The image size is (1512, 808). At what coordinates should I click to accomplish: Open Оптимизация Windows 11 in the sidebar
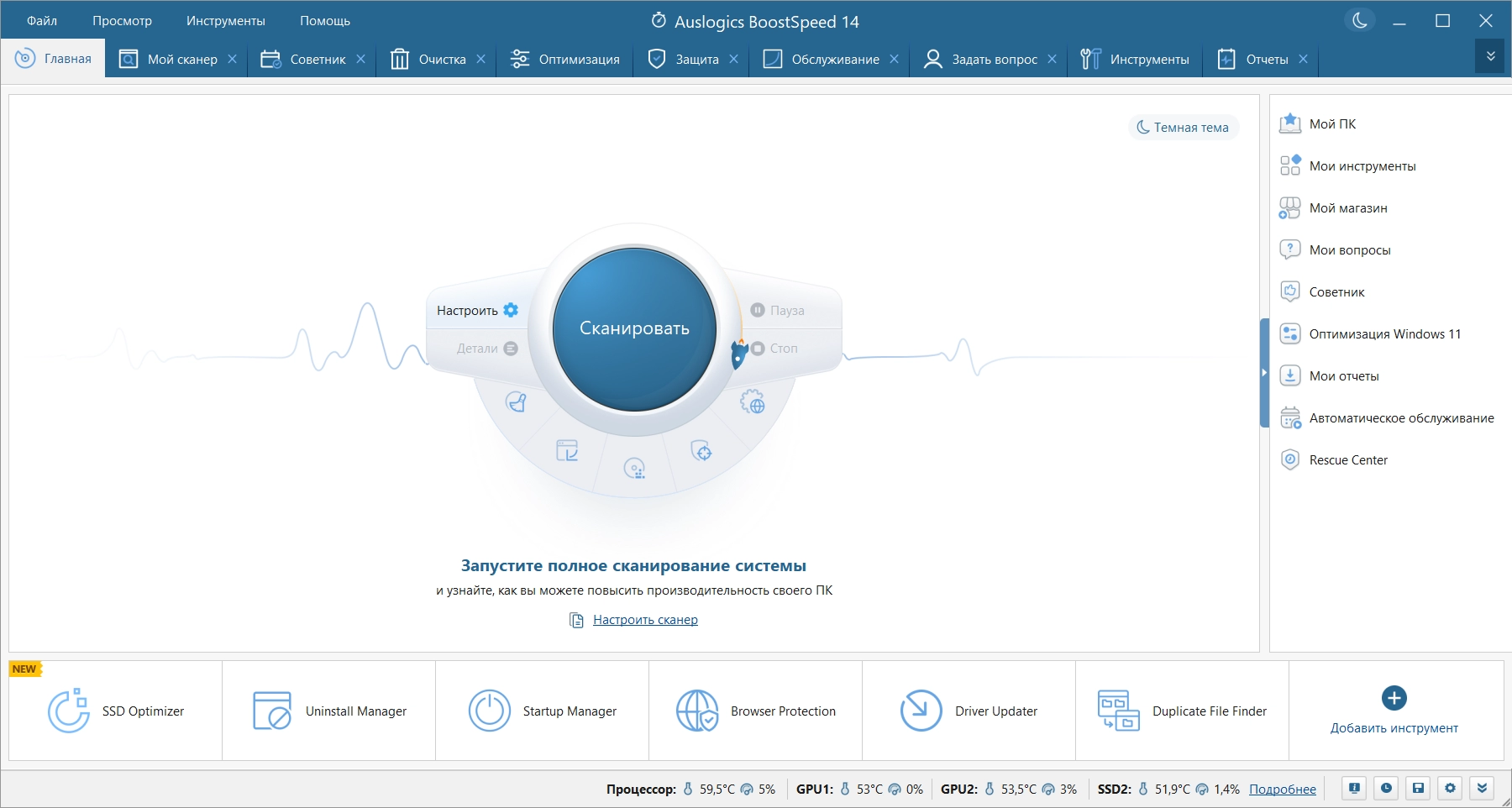[1370, 334]
